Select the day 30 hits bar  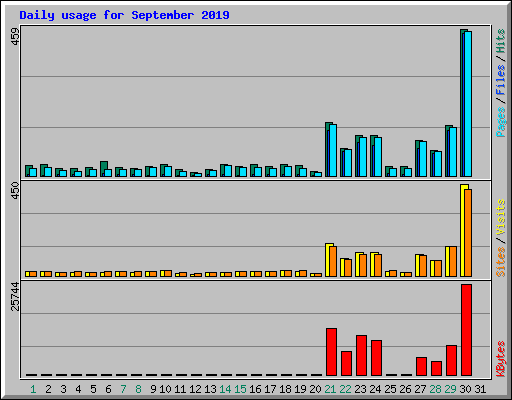tap(462, 103)
